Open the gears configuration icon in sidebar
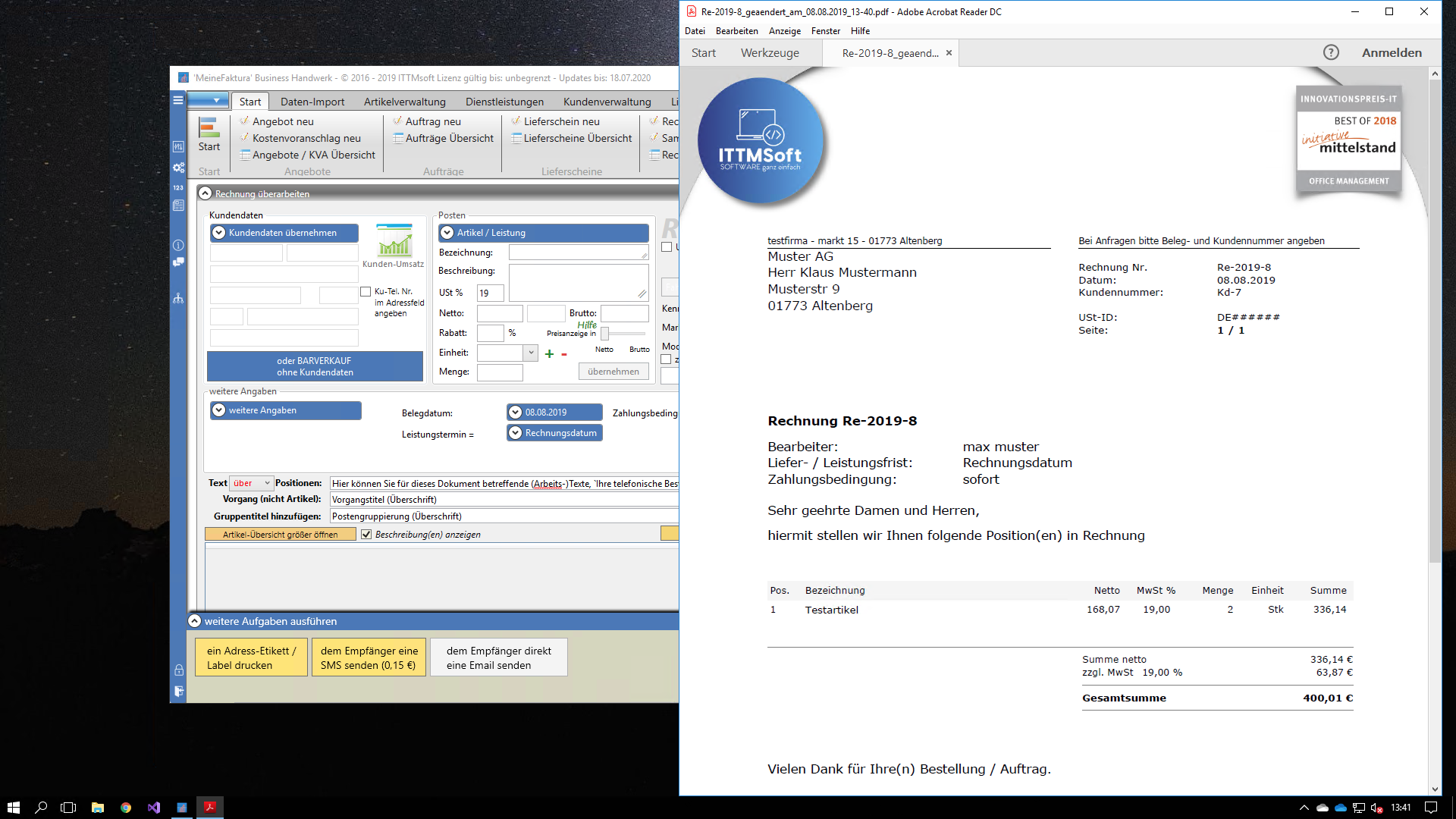 (178, 168)
